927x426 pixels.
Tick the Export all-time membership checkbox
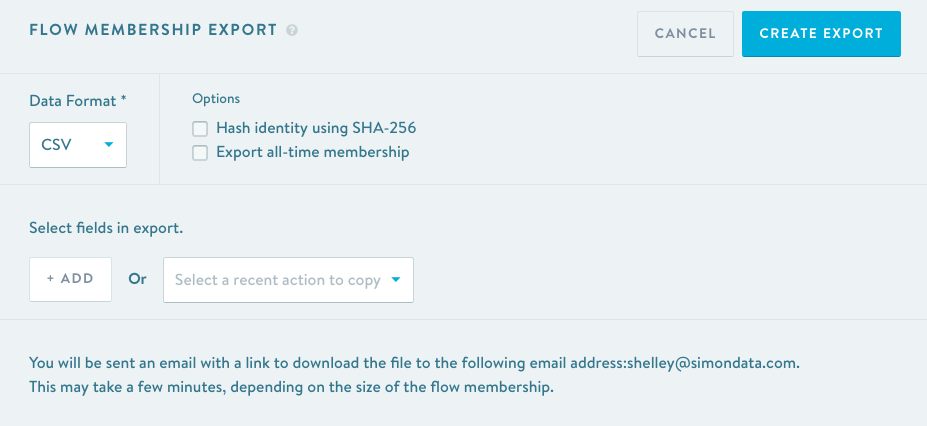200,153
